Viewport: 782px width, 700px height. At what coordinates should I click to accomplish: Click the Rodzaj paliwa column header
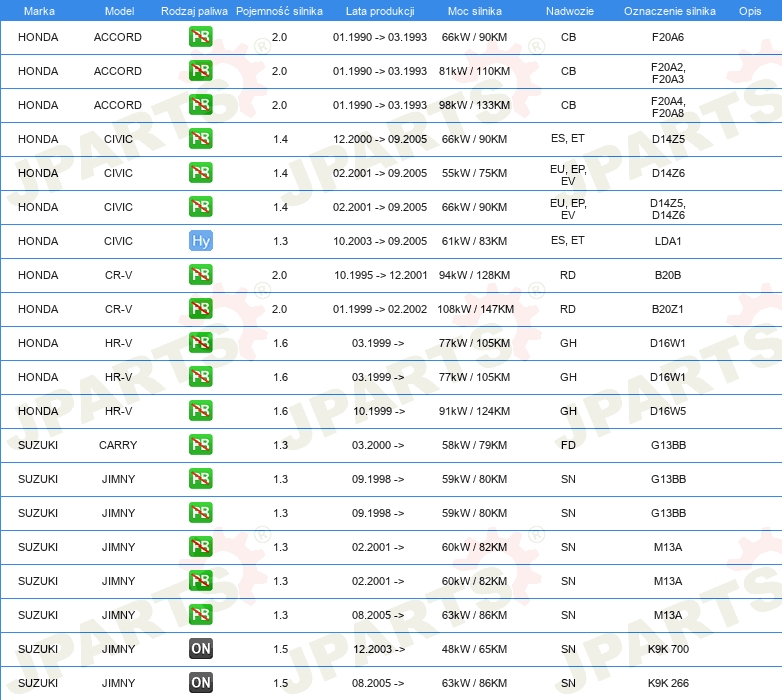[x=194, y=11]
